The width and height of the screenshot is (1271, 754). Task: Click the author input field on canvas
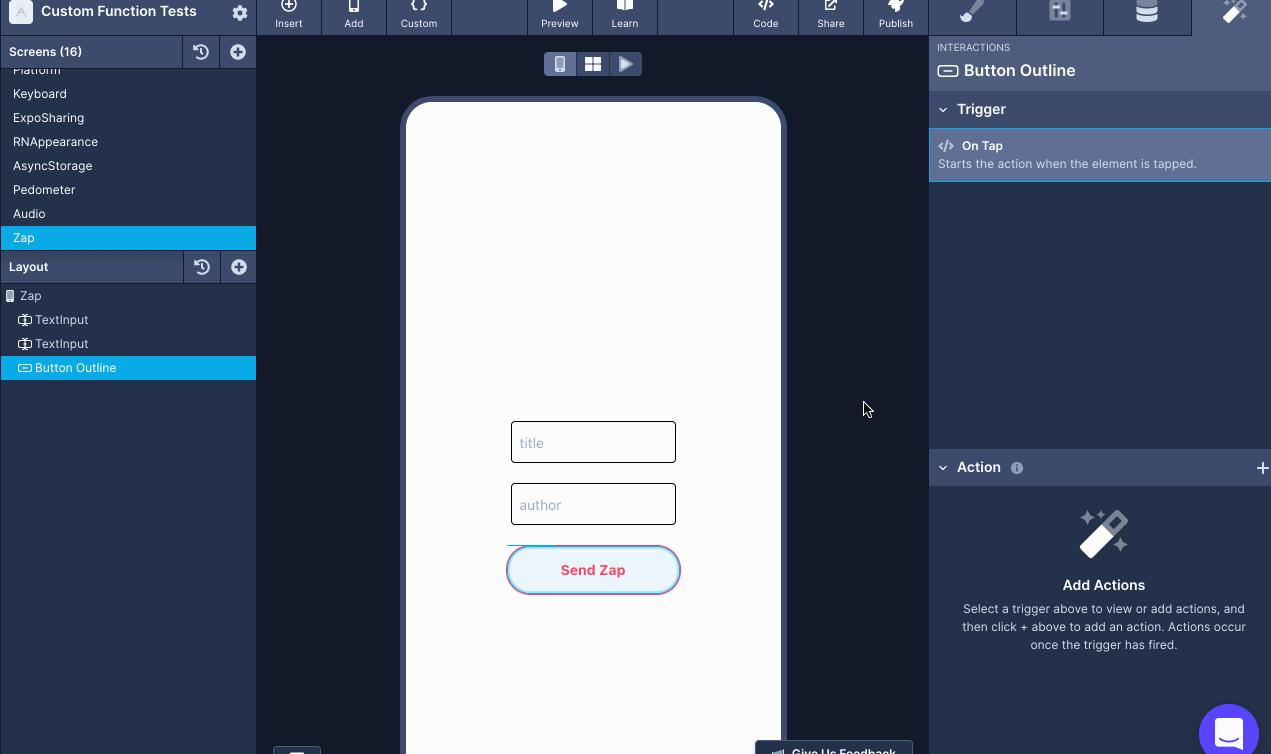pyautogui.click(x=593, y=504)
